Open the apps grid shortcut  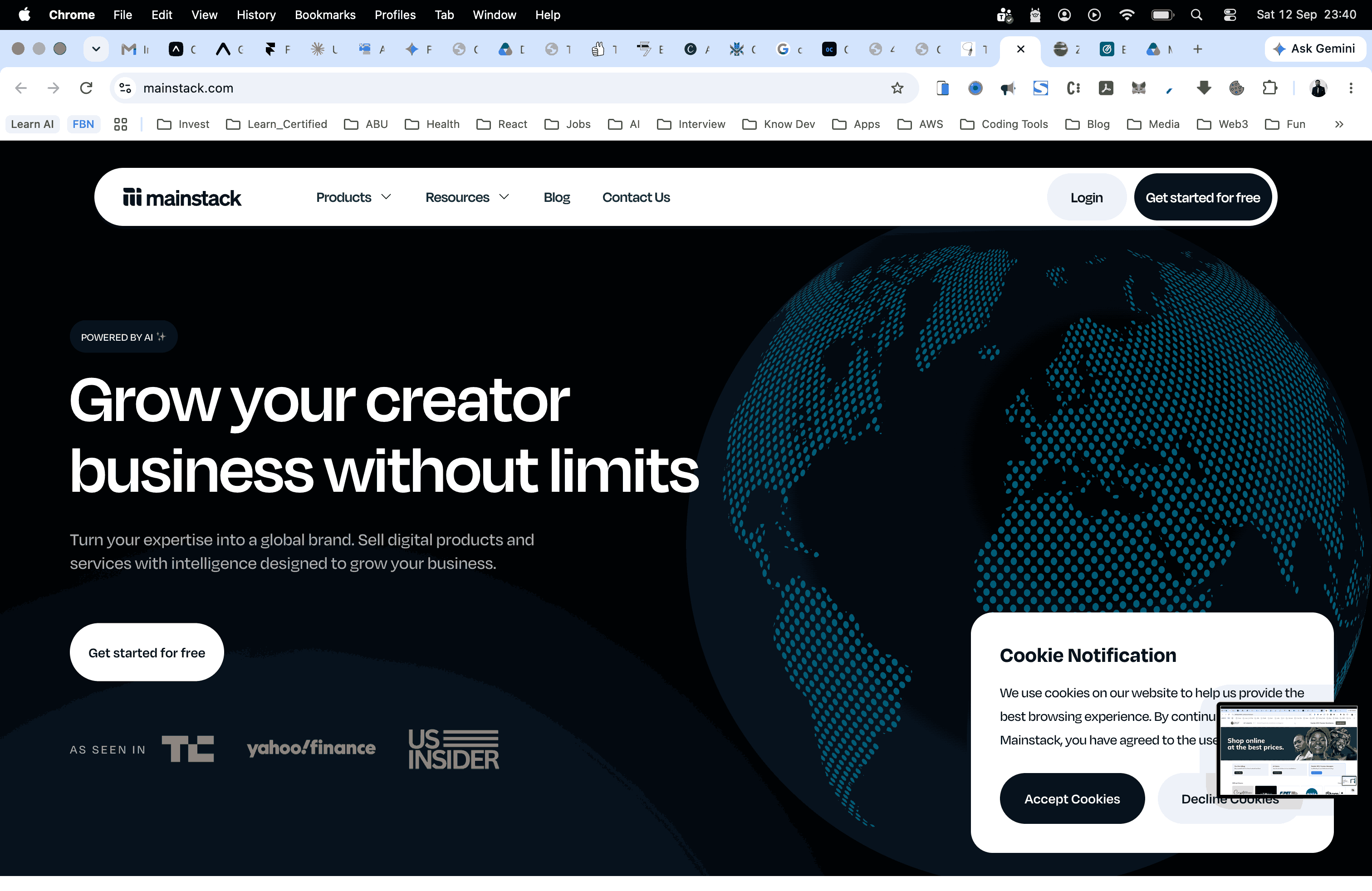(x=121, y=124)
